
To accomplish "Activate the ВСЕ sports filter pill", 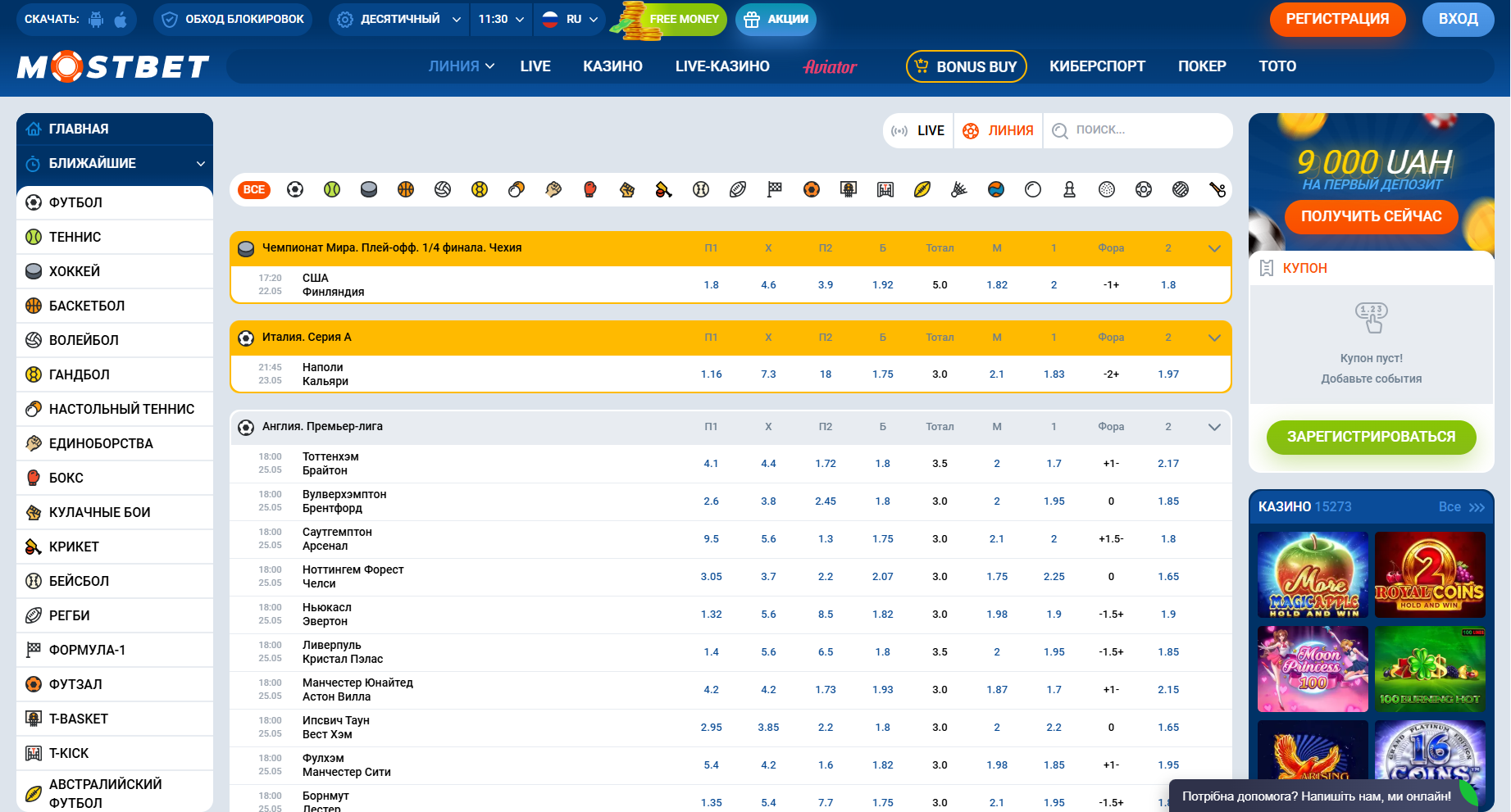I will [x=254, y=189].
